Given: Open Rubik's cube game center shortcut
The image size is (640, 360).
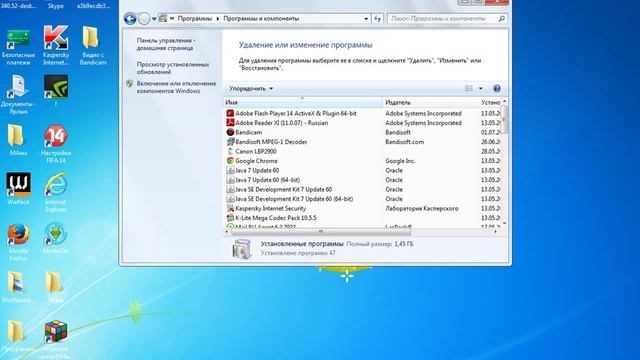Looking at the screenshot, I should 56,340.
